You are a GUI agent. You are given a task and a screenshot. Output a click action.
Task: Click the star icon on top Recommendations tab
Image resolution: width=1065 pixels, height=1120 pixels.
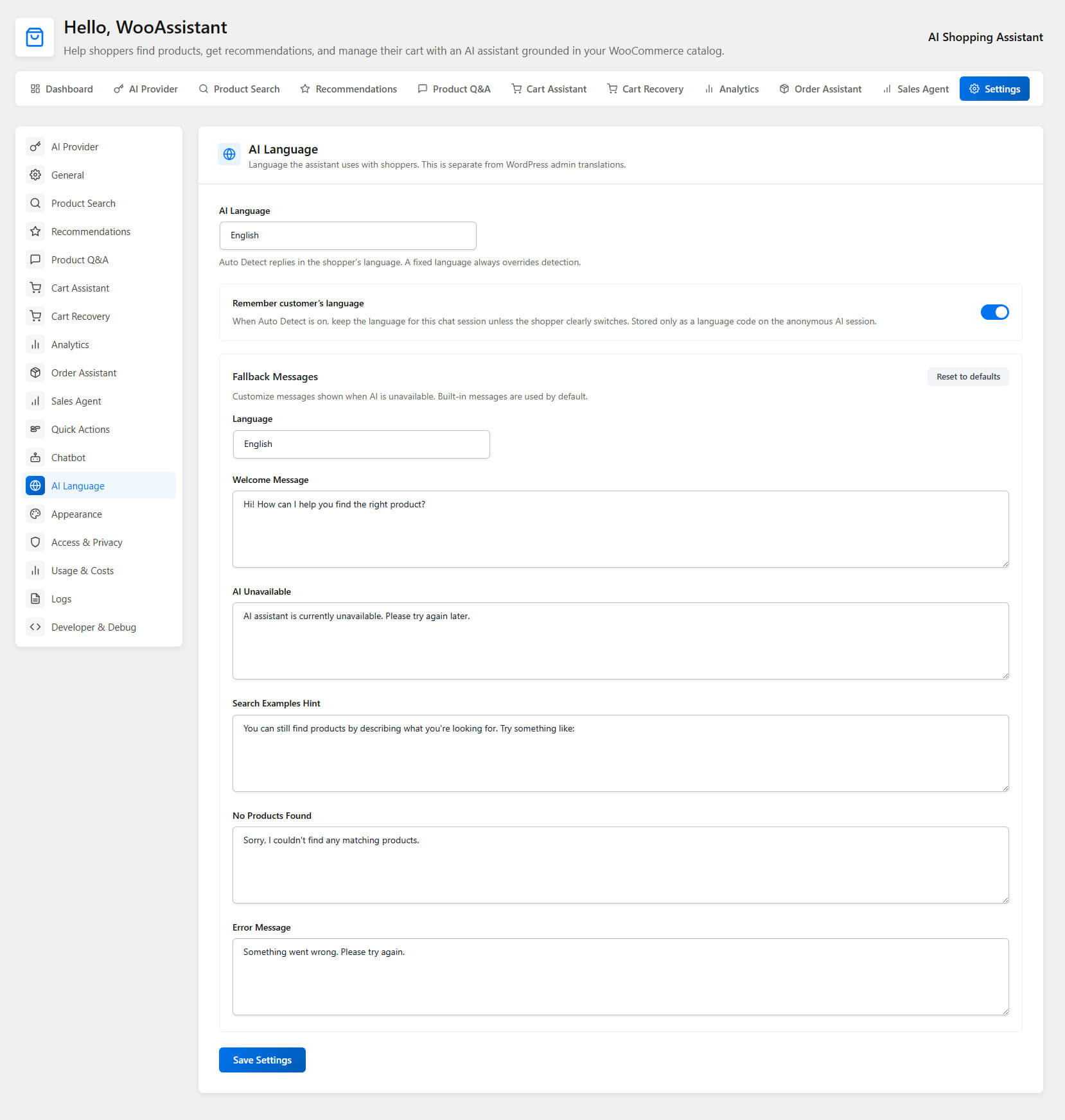click(x=305, y=89)
